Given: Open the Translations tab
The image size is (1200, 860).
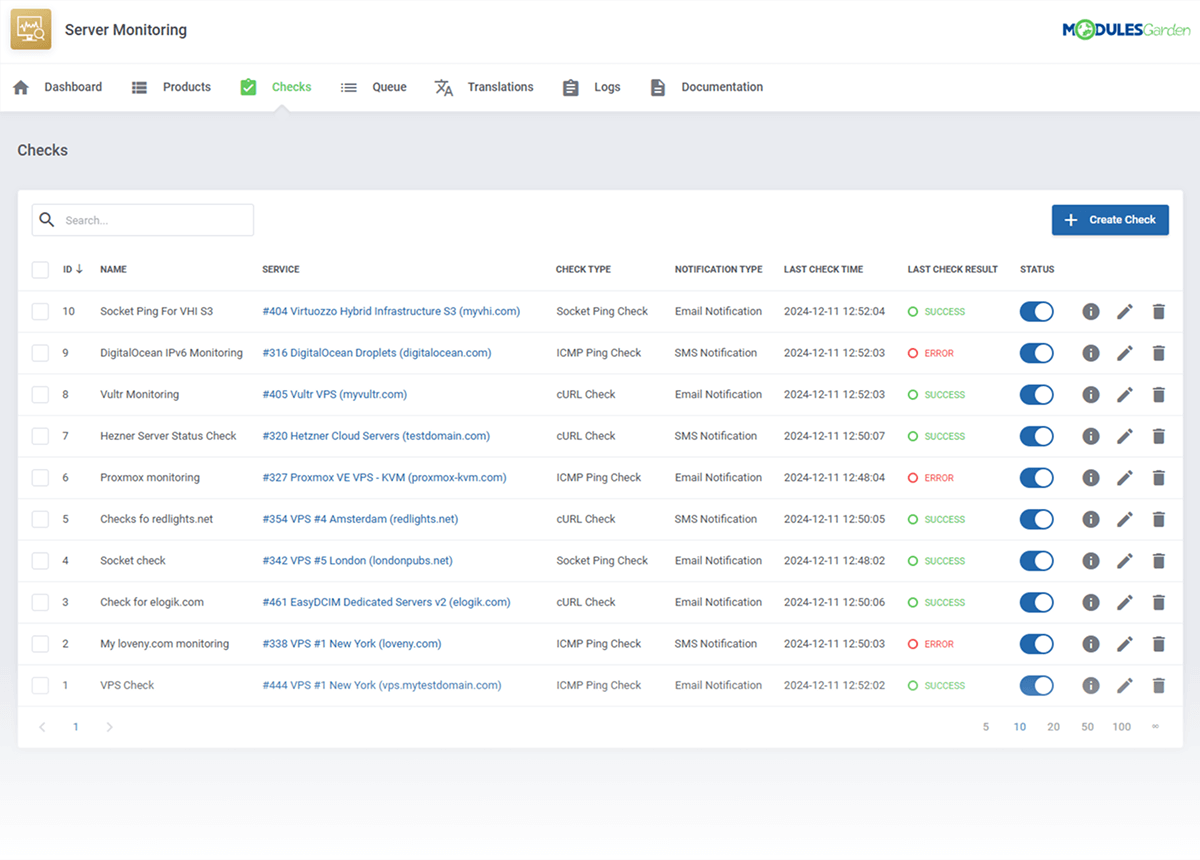Looking at the screenshot, I should [x=484, y=87].
